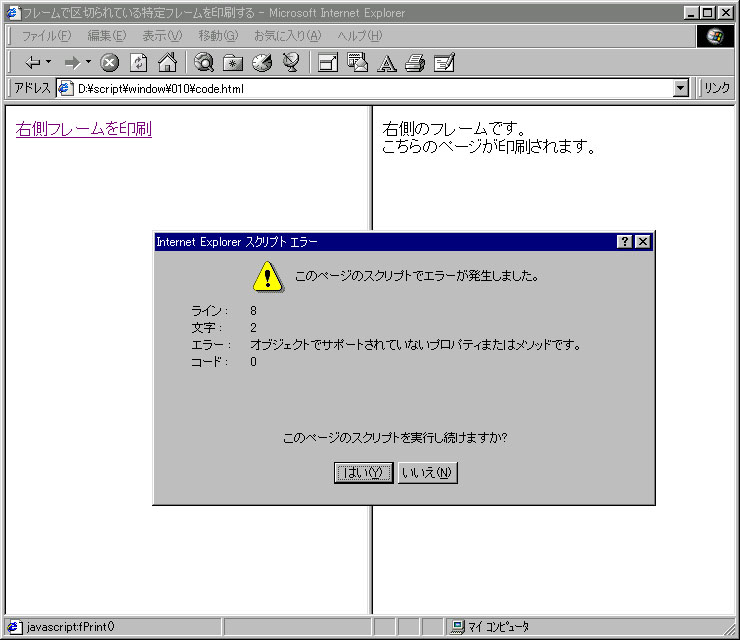Open the 編集(E) menu
This screenshot has width=740, height=640.
pyautogui.click(x=107, y=36)
